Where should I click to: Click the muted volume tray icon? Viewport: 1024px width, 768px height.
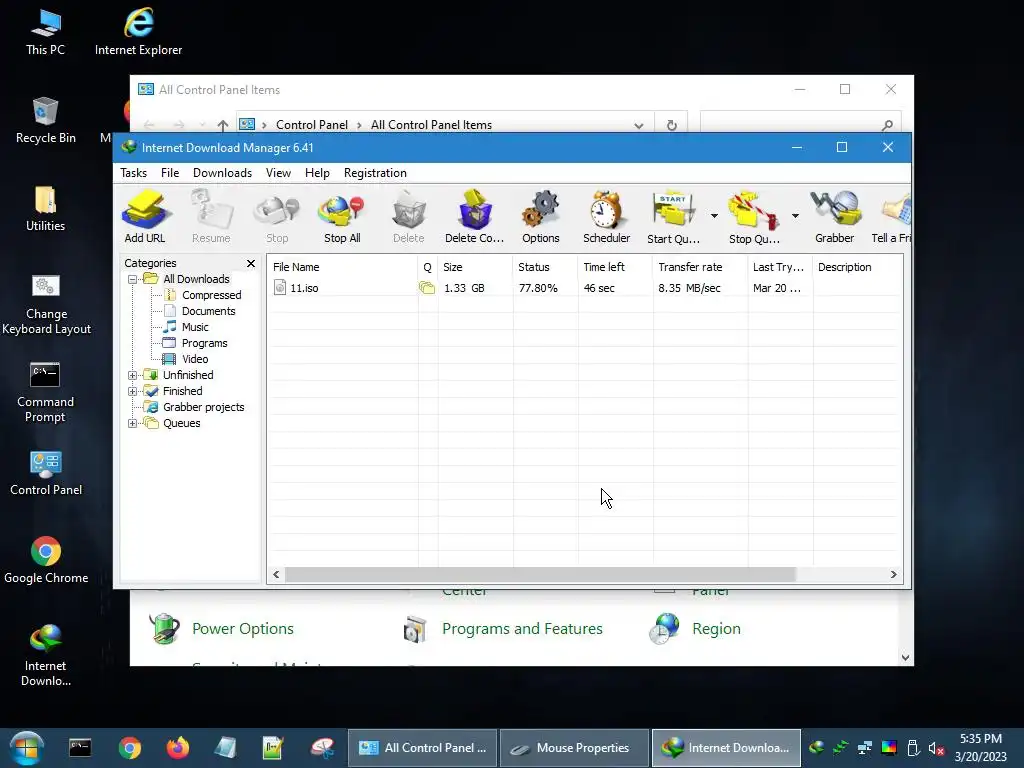point(936,748)
